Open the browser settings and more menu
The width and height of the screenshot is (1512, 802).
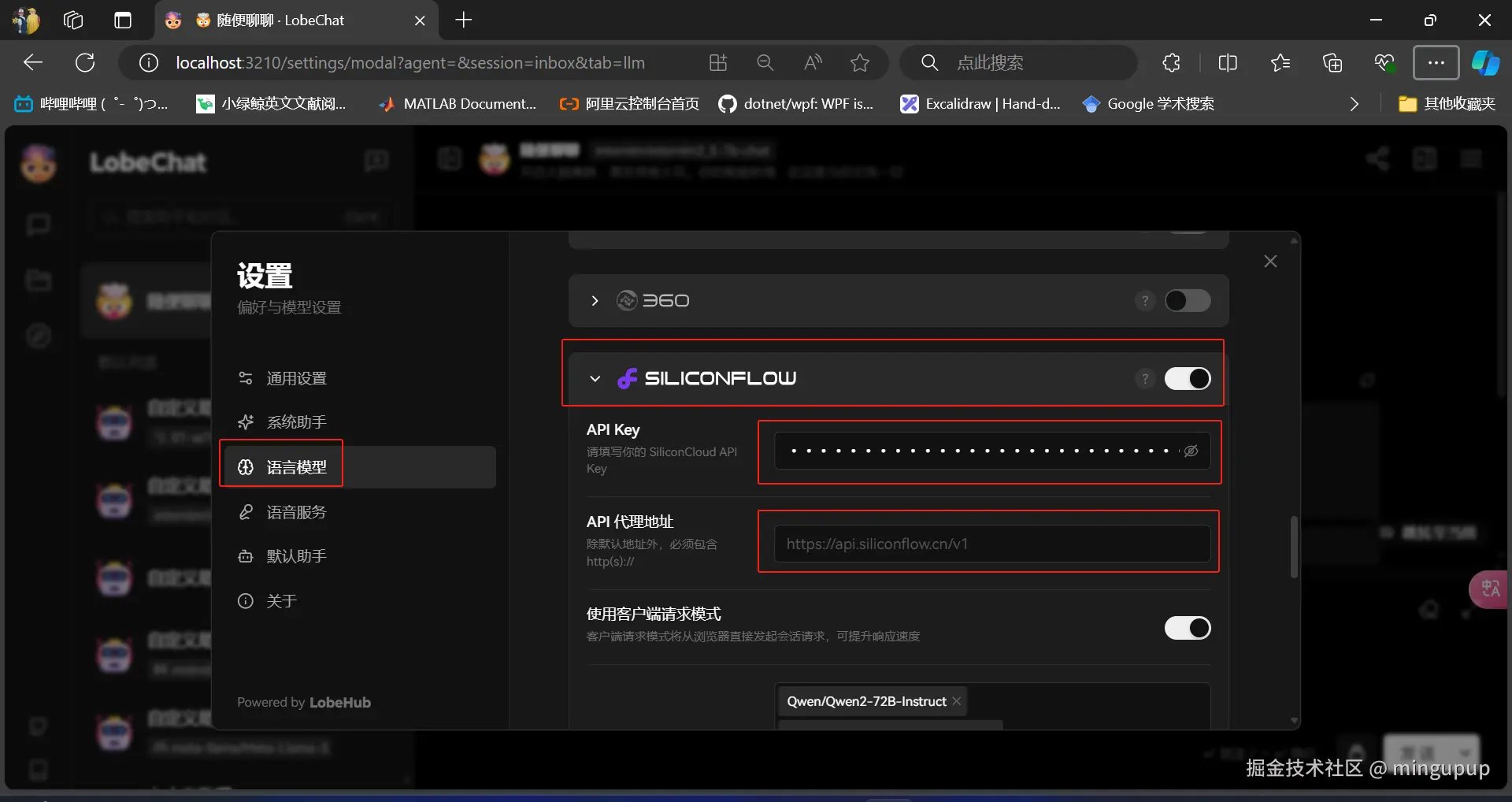tap(1436, 62)
